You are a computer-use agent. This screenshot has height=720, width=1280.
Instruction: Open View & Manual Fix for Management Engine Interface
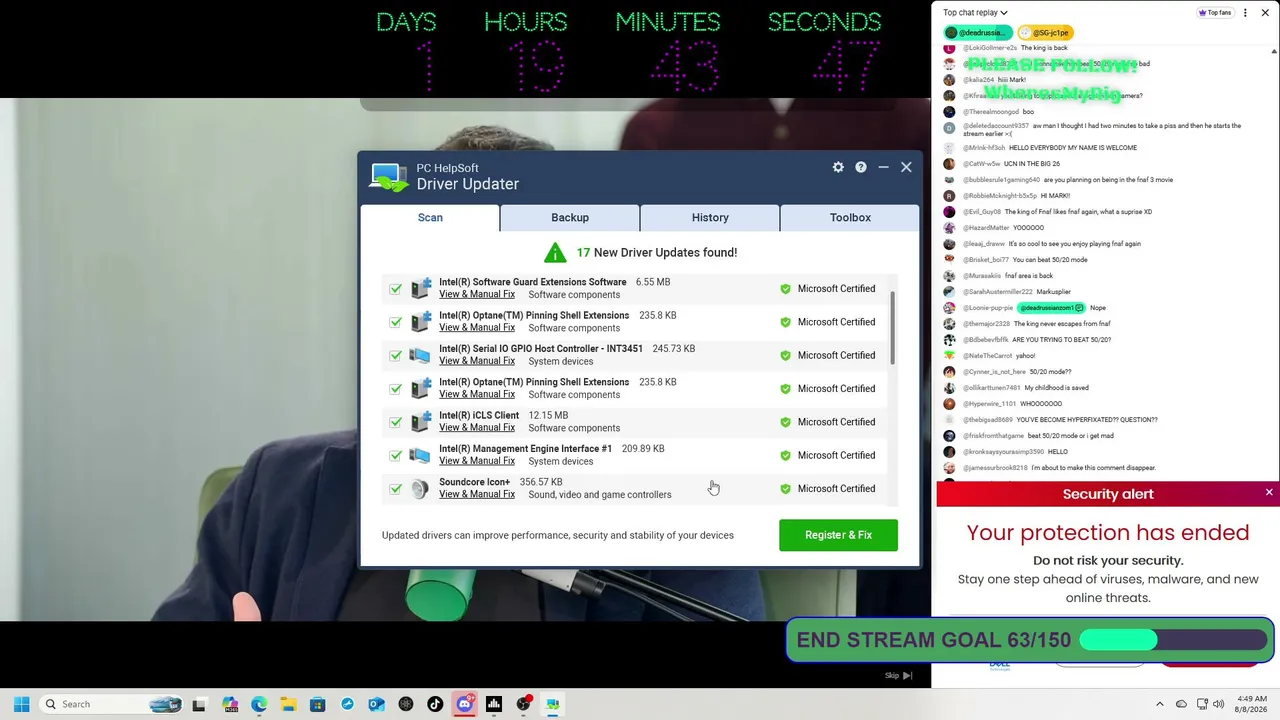click(x=477, y=461)
